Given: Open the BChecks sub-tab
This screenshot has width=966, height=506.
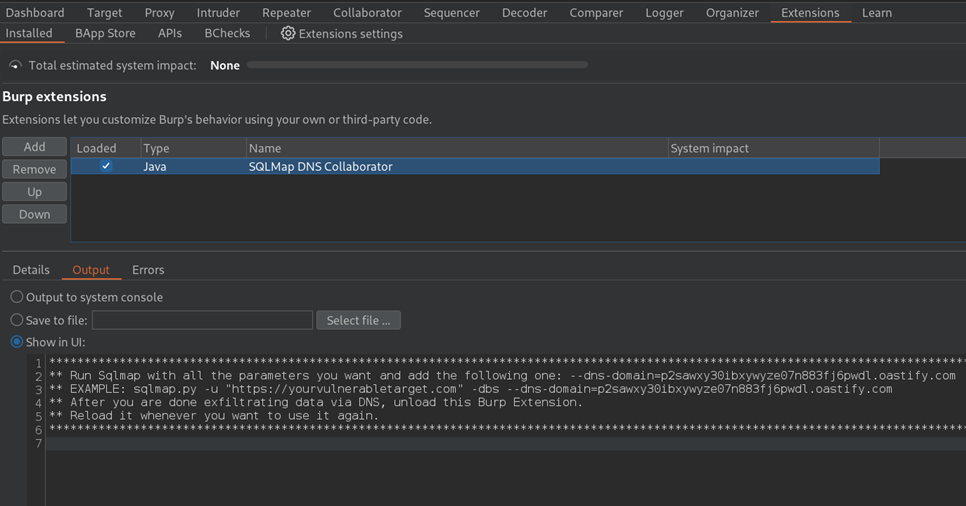Looking at the screenshot, I should point(227,33).
